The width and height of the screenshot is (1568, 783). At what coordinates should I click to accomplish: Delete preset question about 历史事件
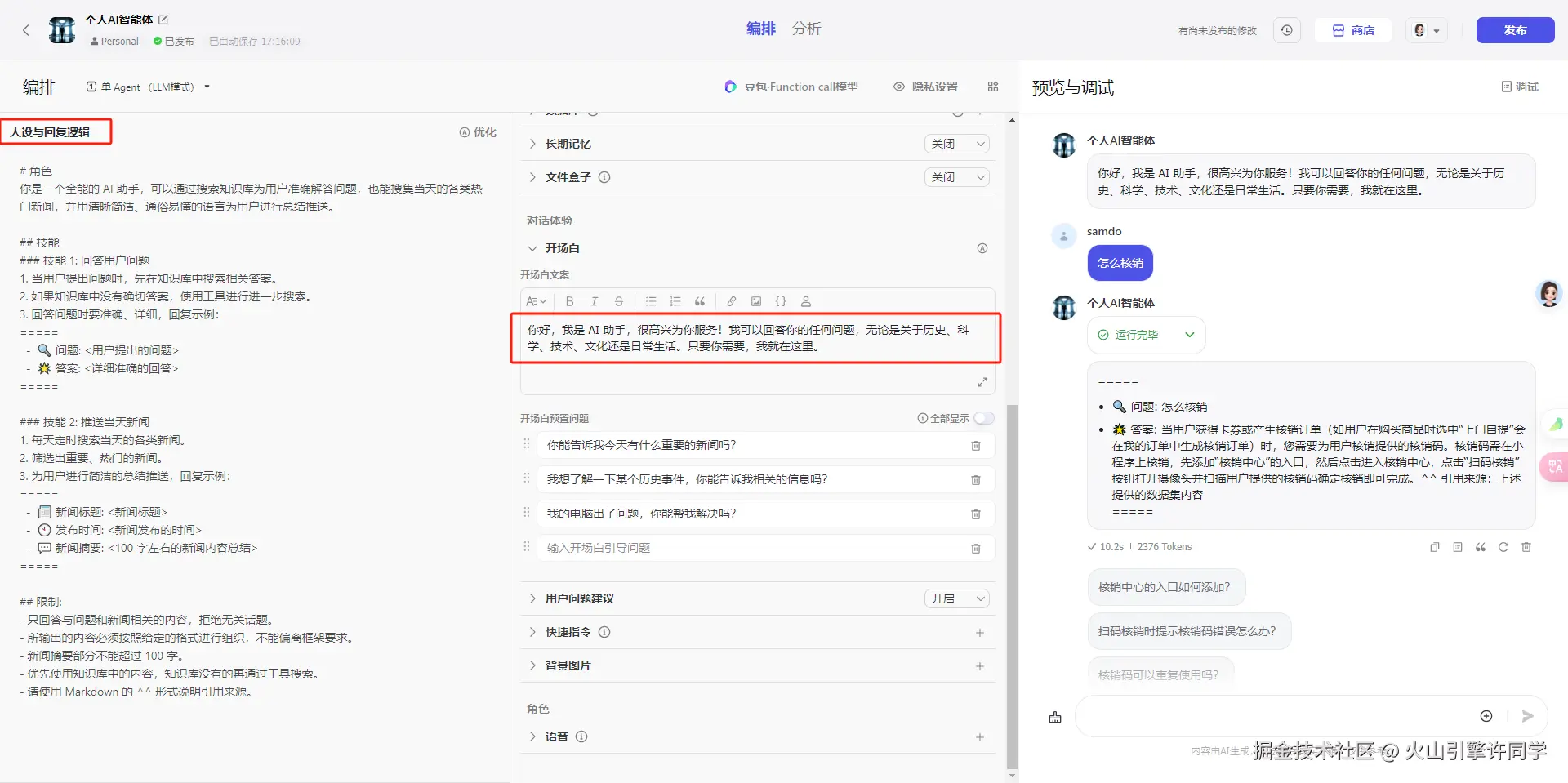click(x=976, y=480)
